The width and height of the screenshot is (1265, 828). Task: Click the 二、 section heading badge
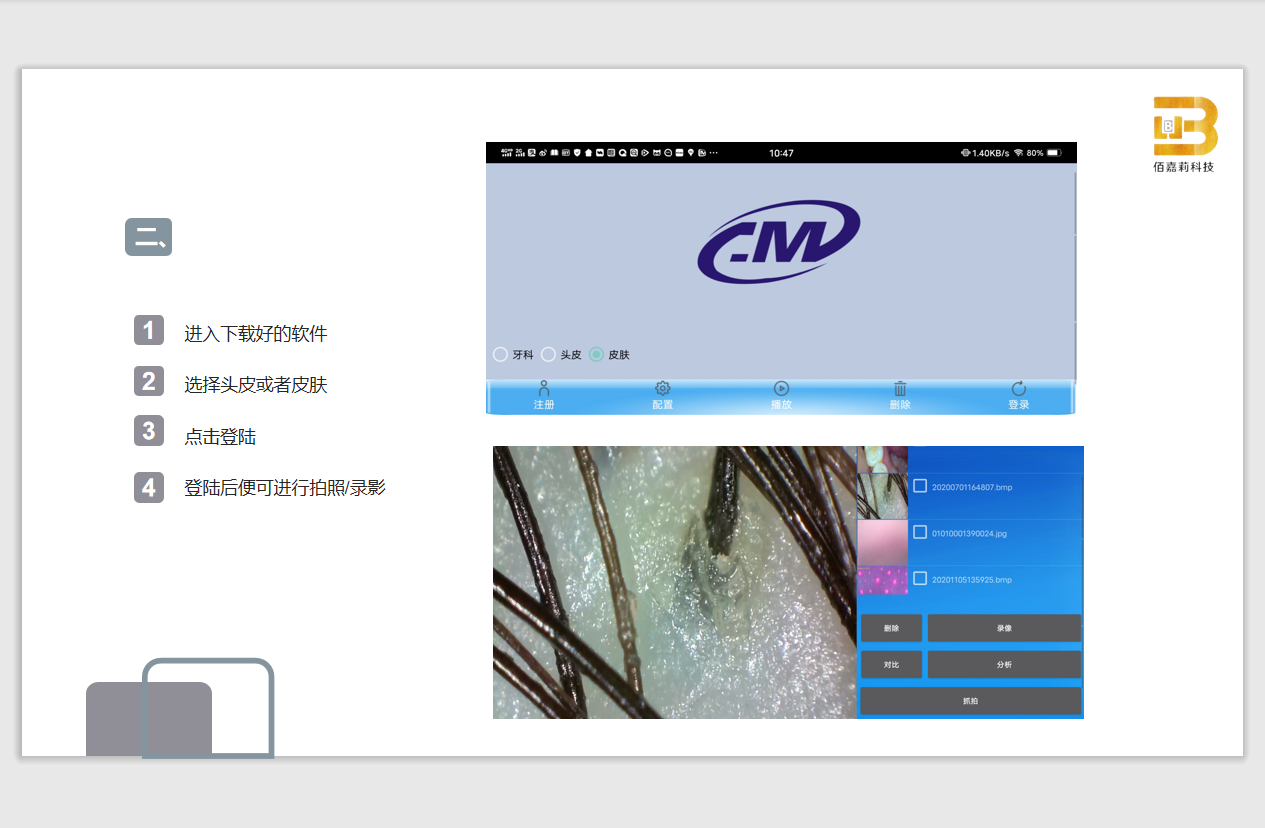pyautogui.click(x=148, y=237)
